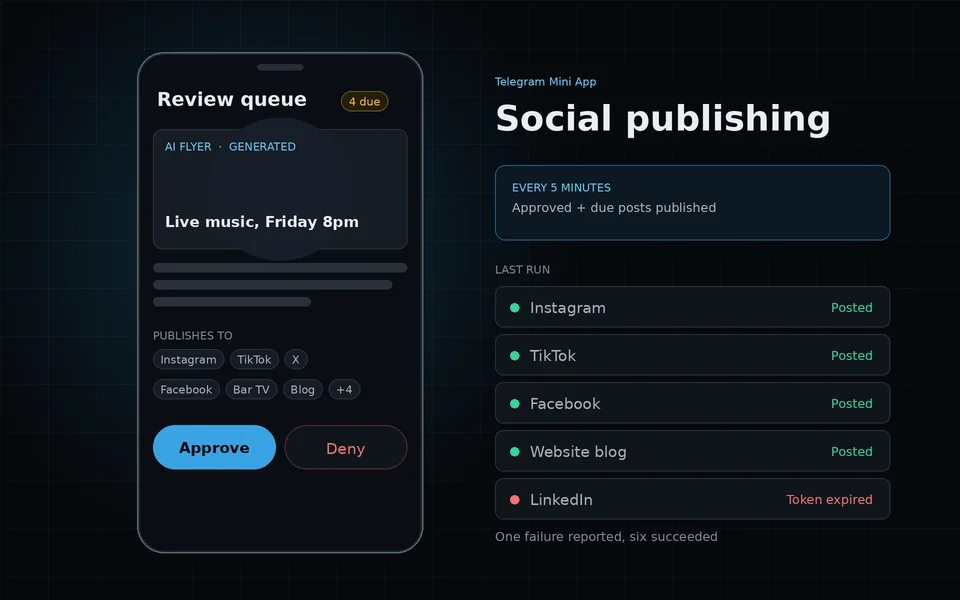960x600 pixels.
Task: Select the Facebook publish chip
Action: [186, 389]
